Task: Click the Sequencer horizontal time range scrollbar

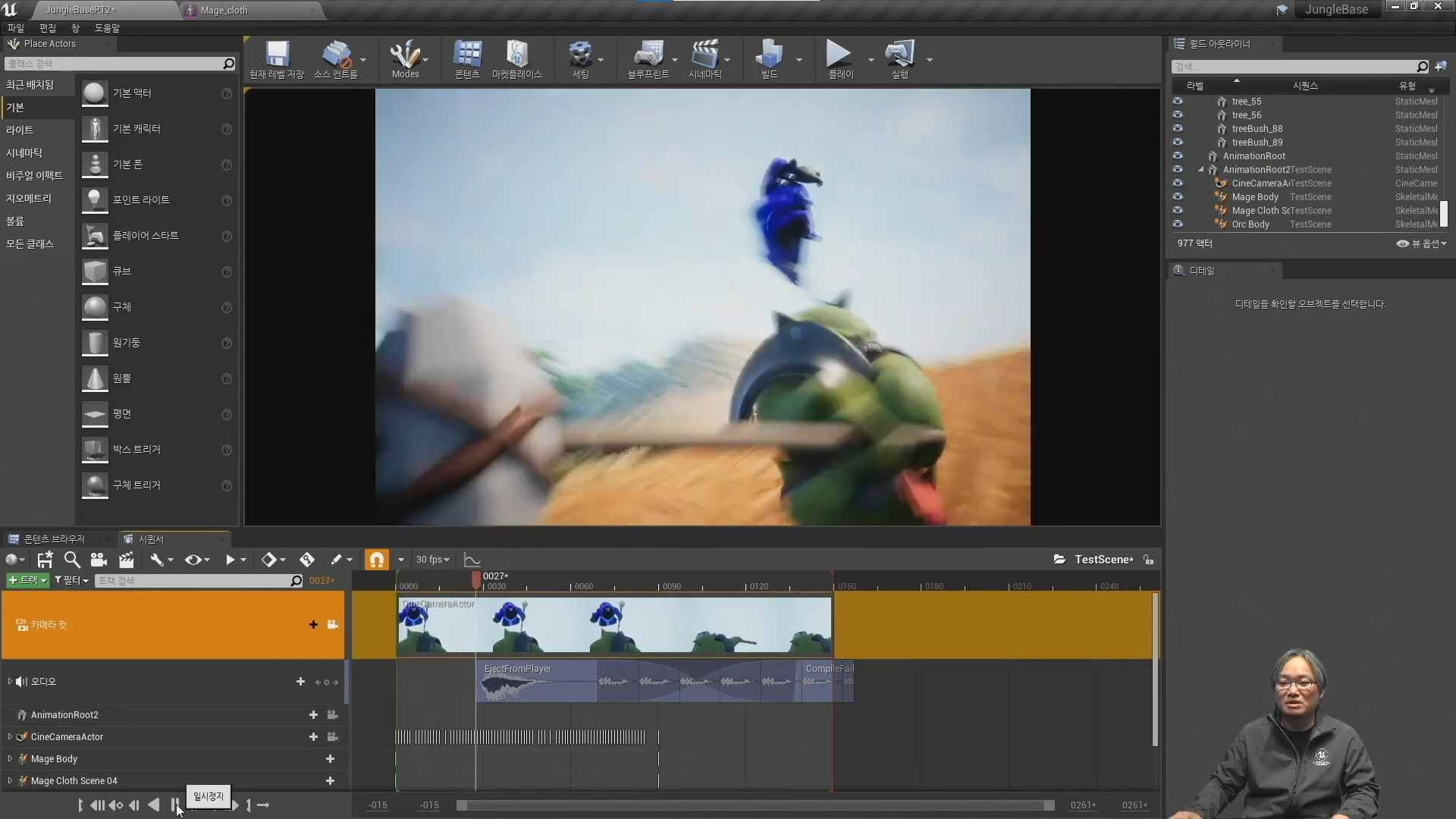Action: 755,805
